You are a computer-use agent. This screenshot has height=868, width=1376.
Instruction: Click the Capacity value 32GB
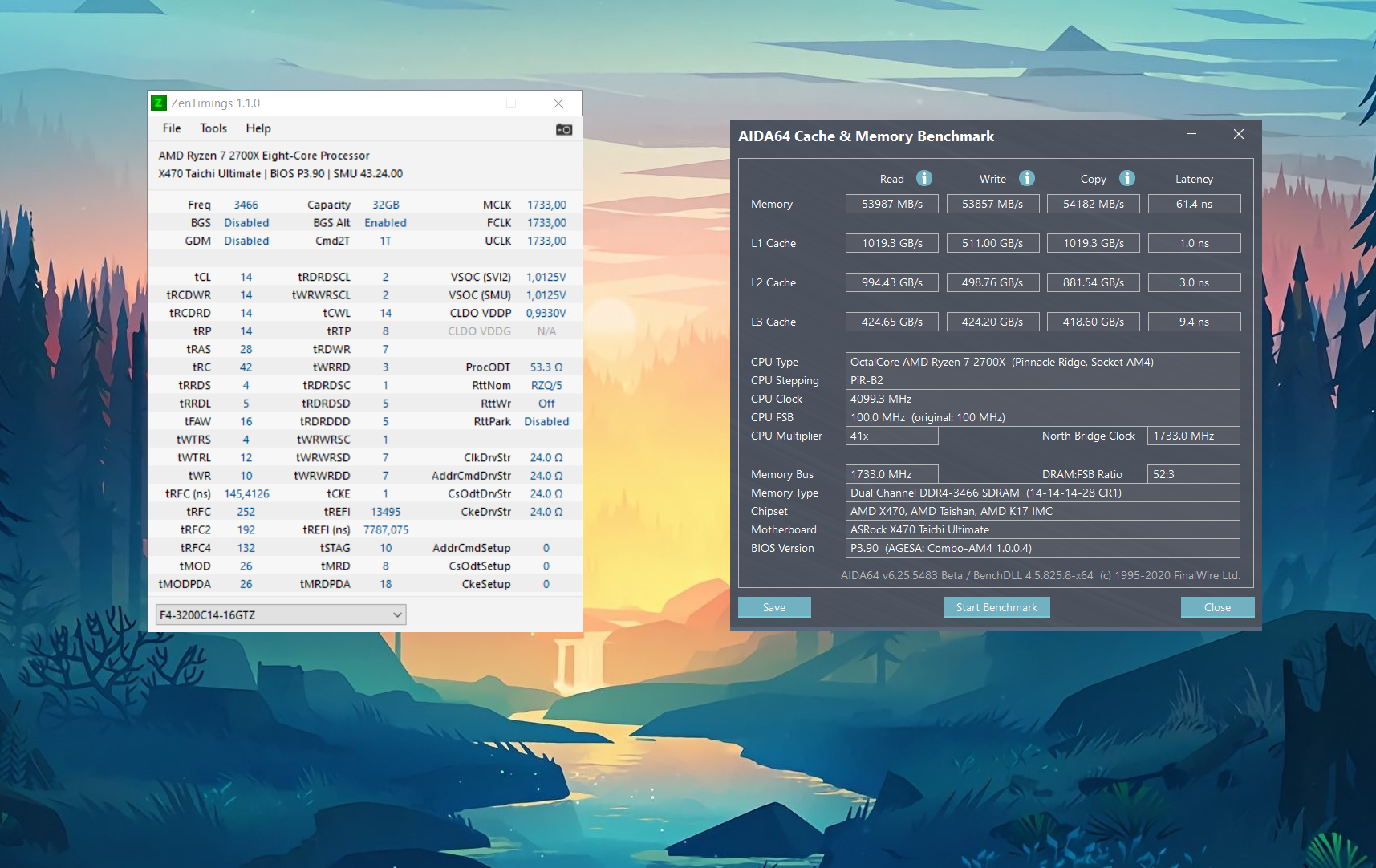click(386, 205)
